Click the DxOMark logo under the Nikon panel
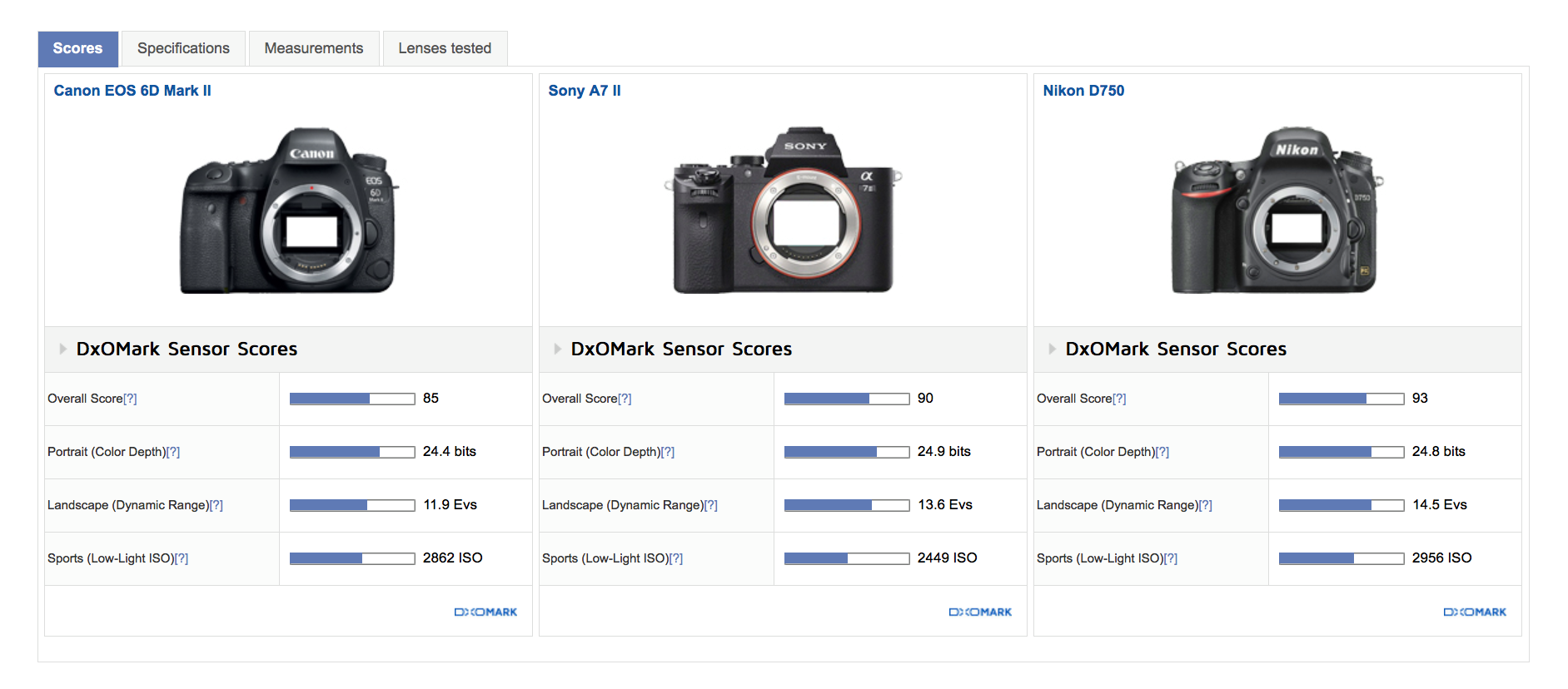This screenshot has height=689, width=1568. [1475, 612]
